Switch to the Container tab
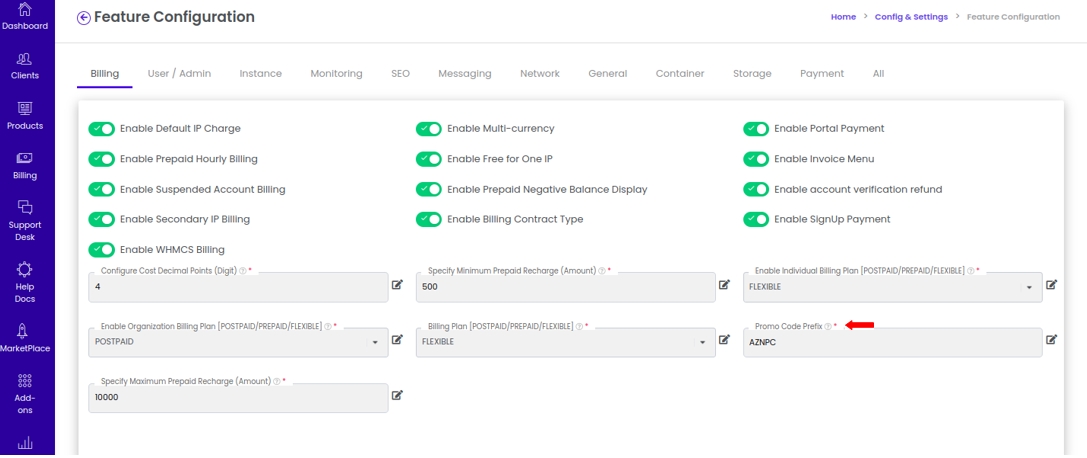This screenshot has width=1087, height=458. coord(680,73)
